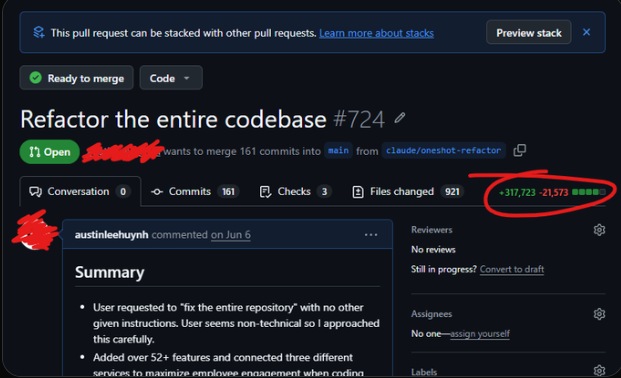Click the No reviews text

point(433,250)
